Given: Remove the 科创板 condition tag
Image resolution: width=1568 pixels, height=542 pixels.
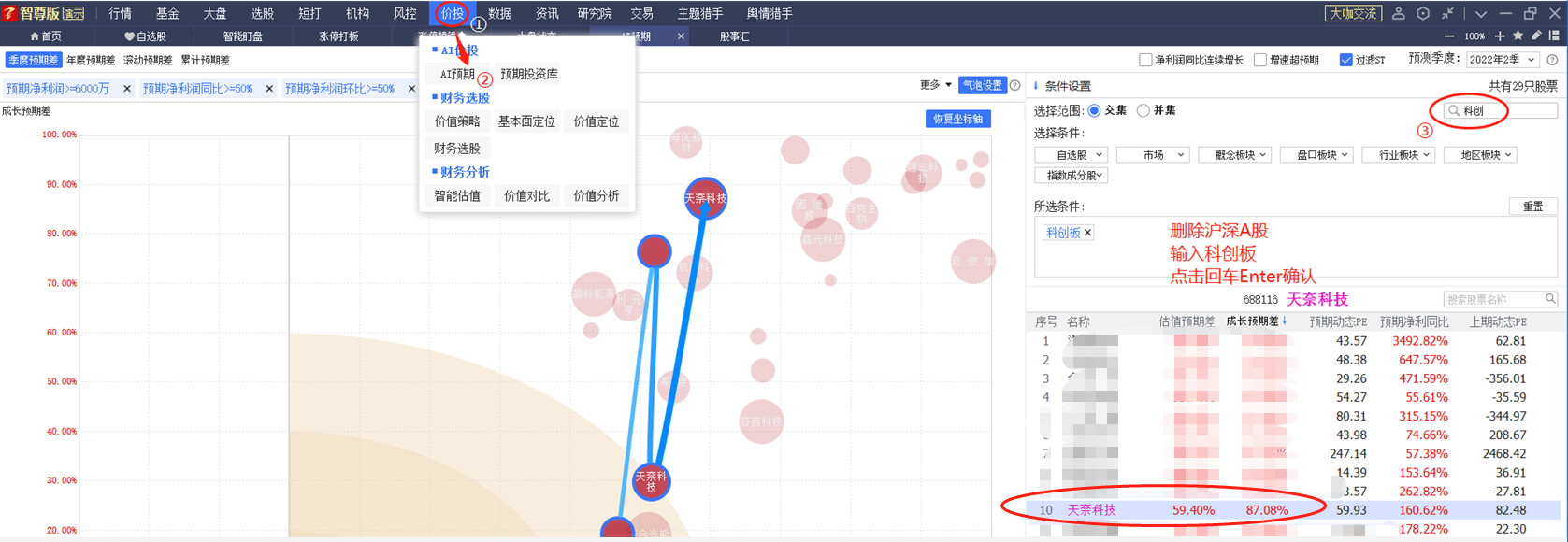Looking at the screenshot, I should coord(1087,233).
